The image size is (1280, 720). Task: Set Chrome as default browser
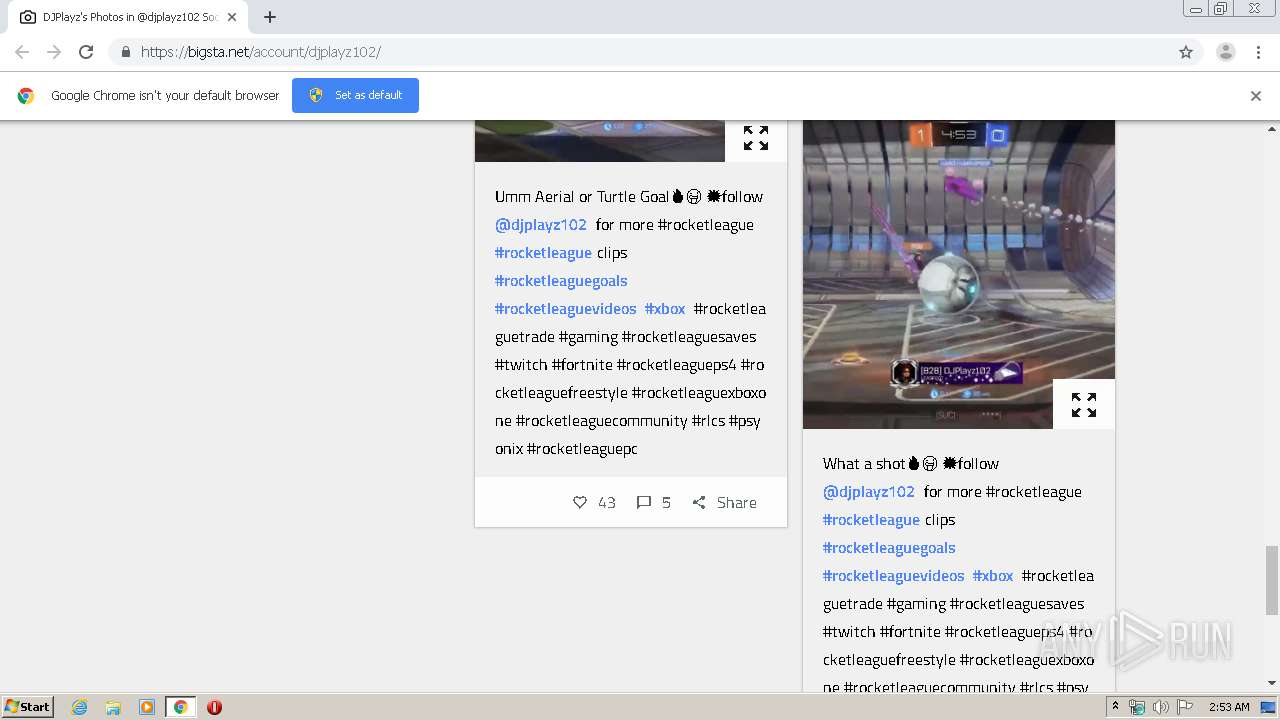355,95
